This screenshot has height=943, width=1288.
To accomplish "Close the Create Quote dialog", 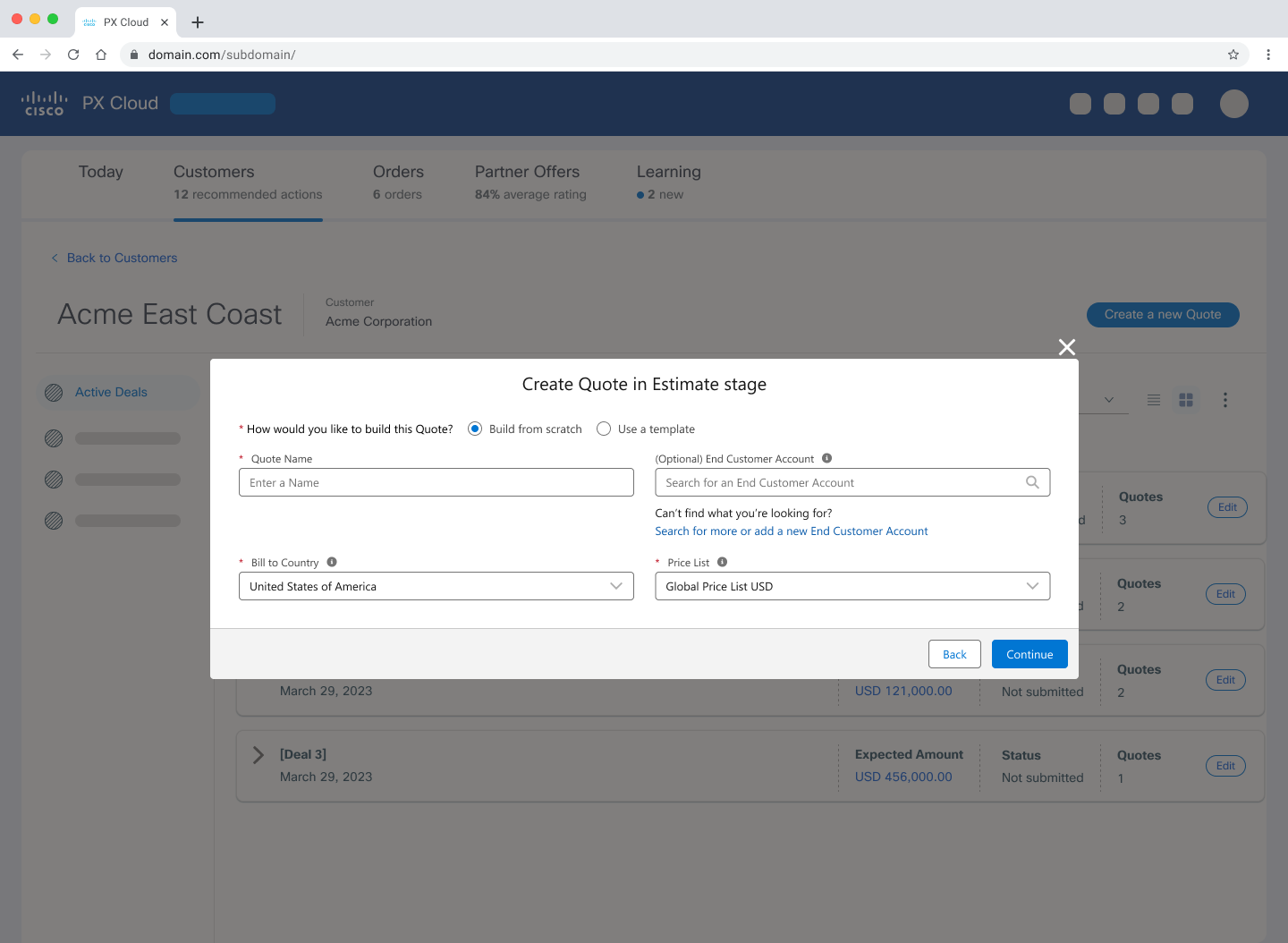I will pyautogui.click(x=1066, y=347).
